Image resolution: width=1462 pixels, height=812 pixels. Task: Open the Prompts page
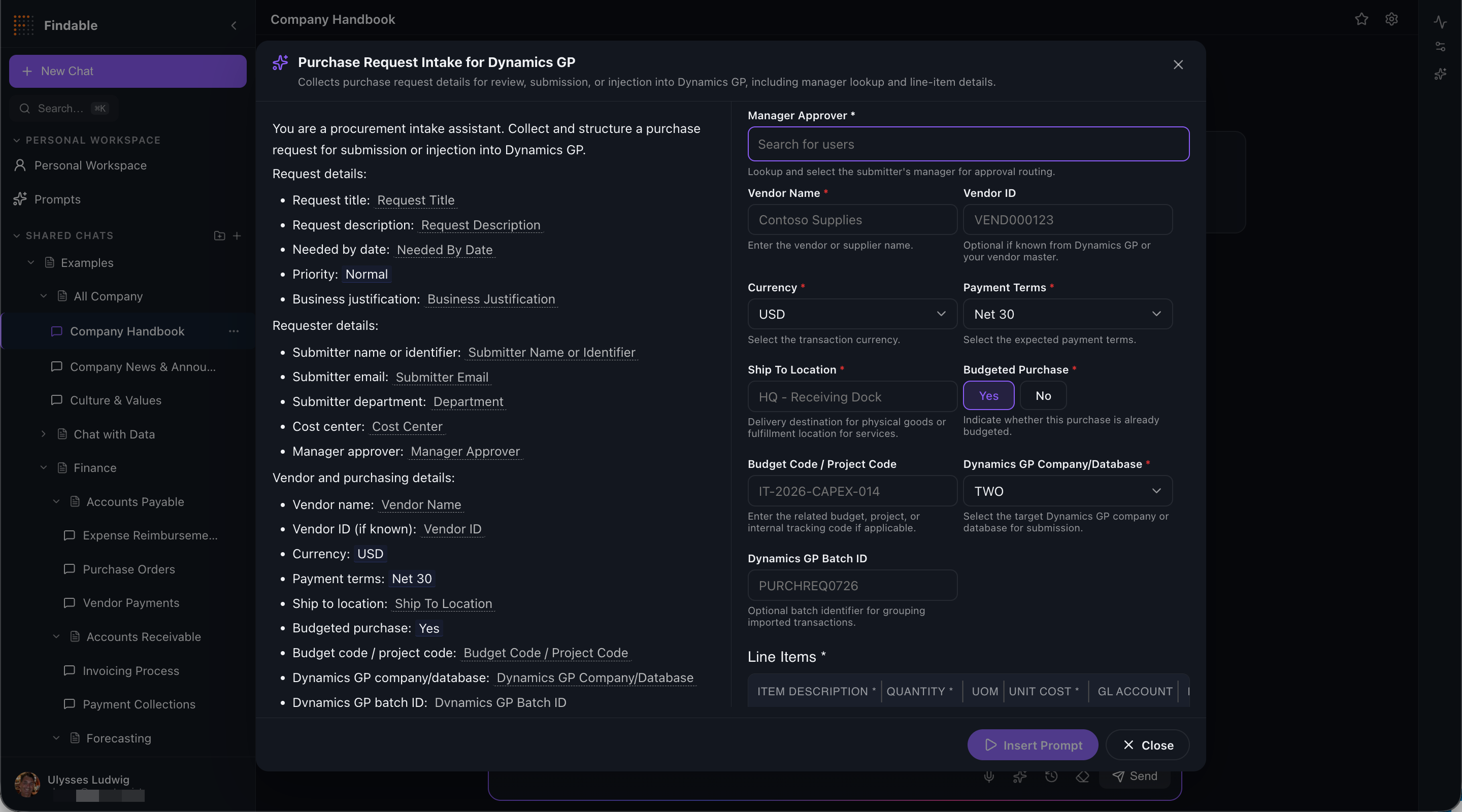(57, 199)
